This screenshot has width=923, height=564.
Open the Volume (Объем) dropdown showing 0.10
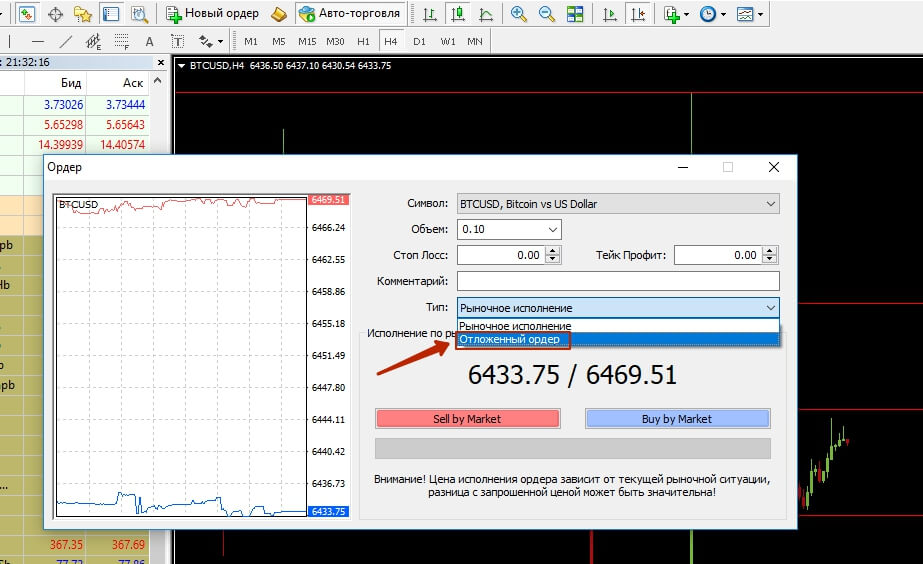pos(509,230)
